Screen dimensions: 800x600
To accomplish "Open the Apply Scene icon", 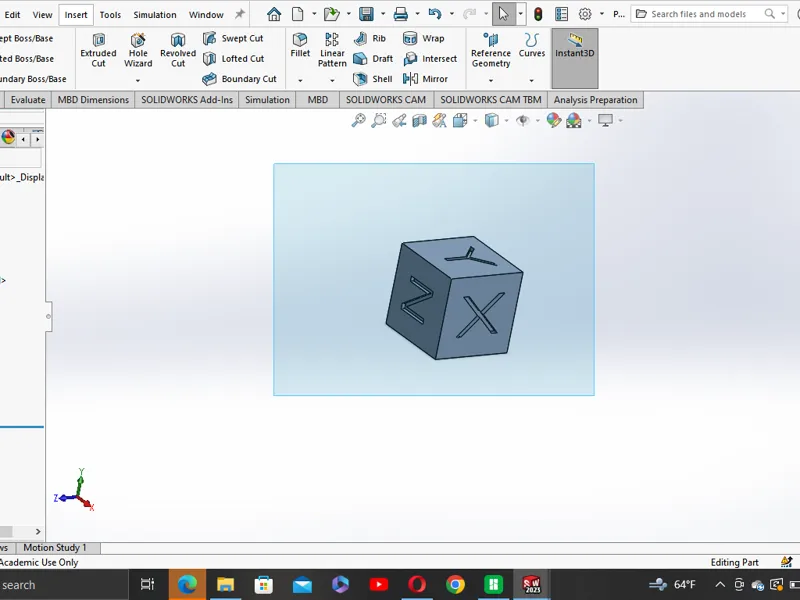I will click(574, 120).
